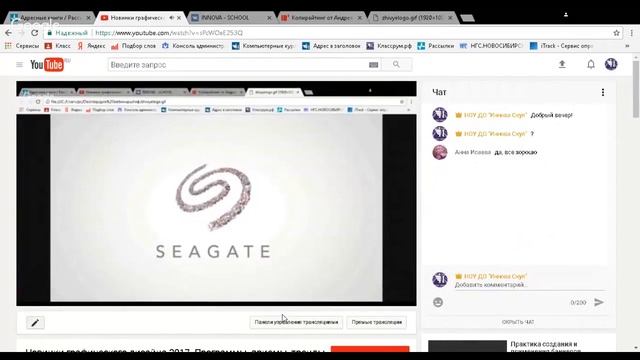Click the video player showing Seagate logo
This screenshot has height=360, width=640.
tap(216, 193)
